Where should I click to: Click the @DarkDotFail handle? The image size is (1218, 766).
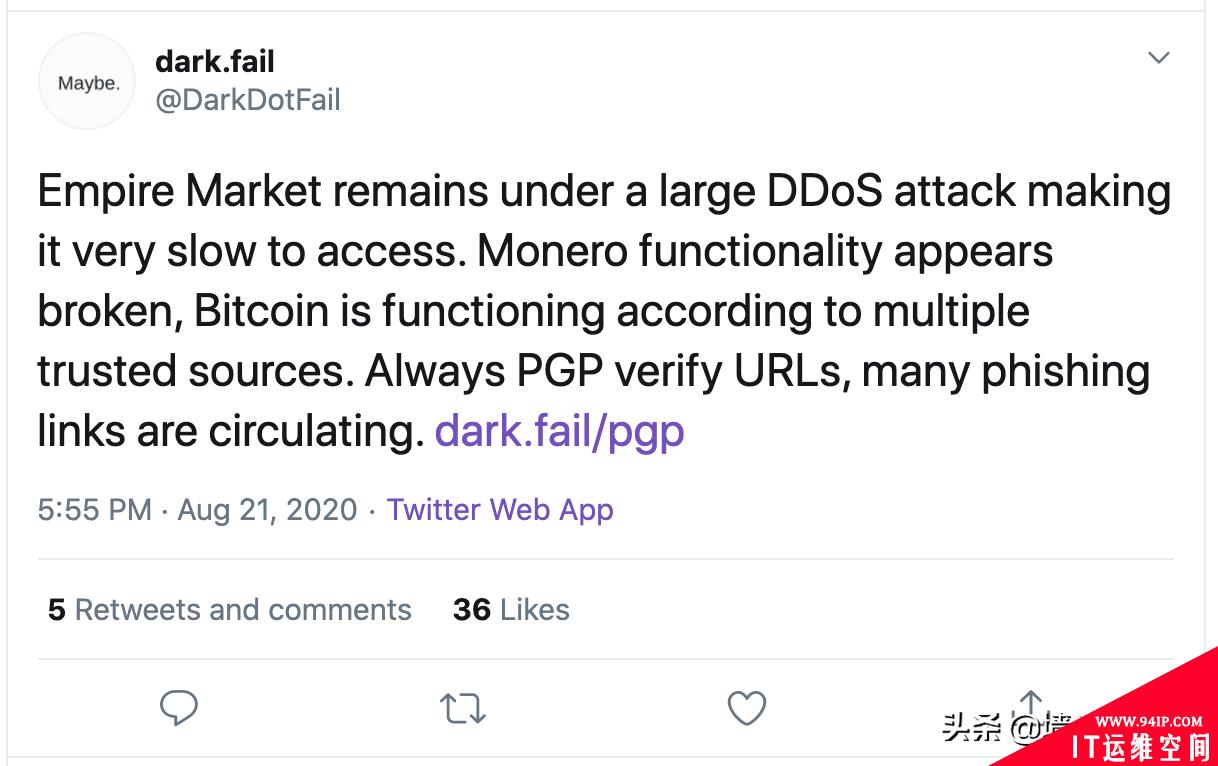click(248, 100)
